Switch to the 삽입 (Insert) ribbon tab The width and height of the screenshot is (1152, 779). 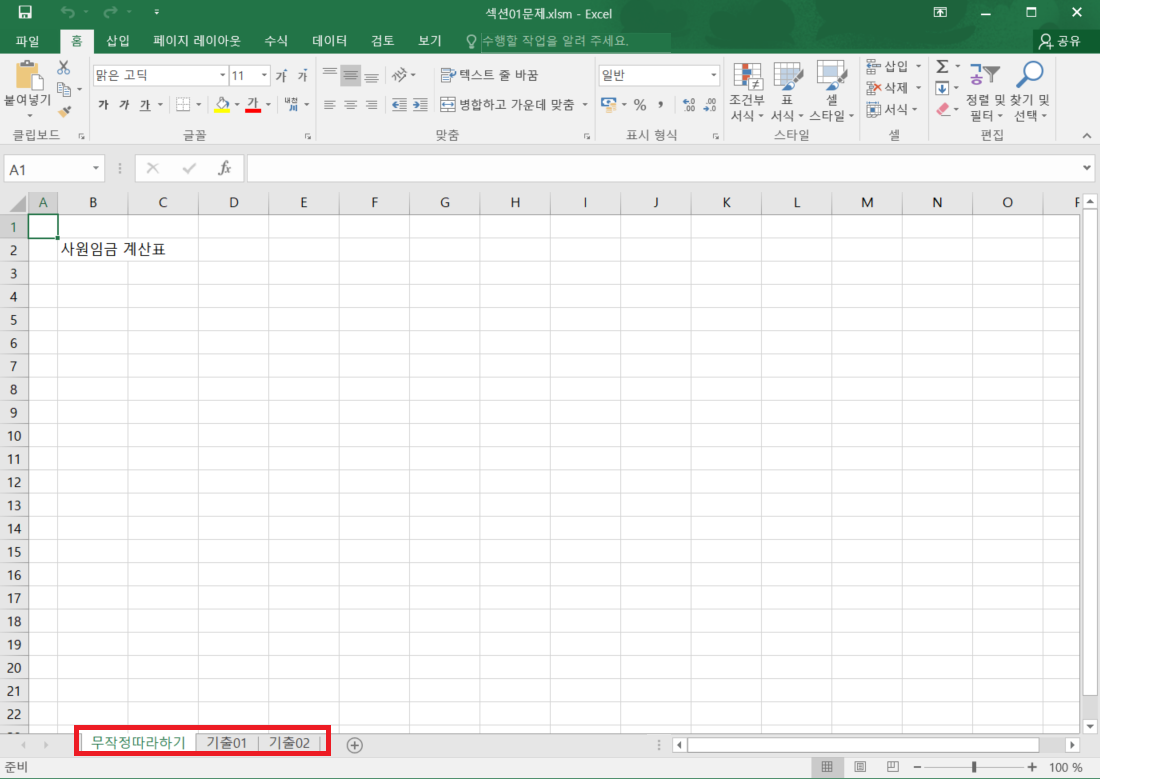point(118,41)
